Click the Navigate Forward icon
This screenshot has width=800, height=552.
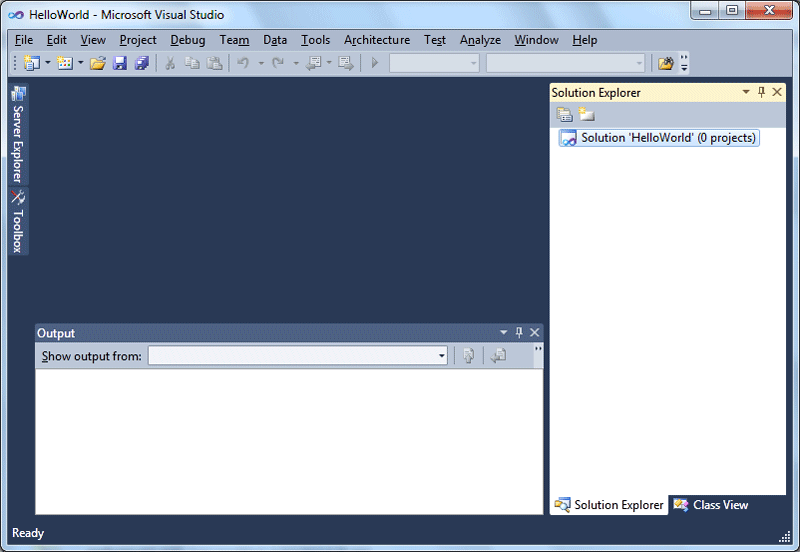tap(345, 63)
